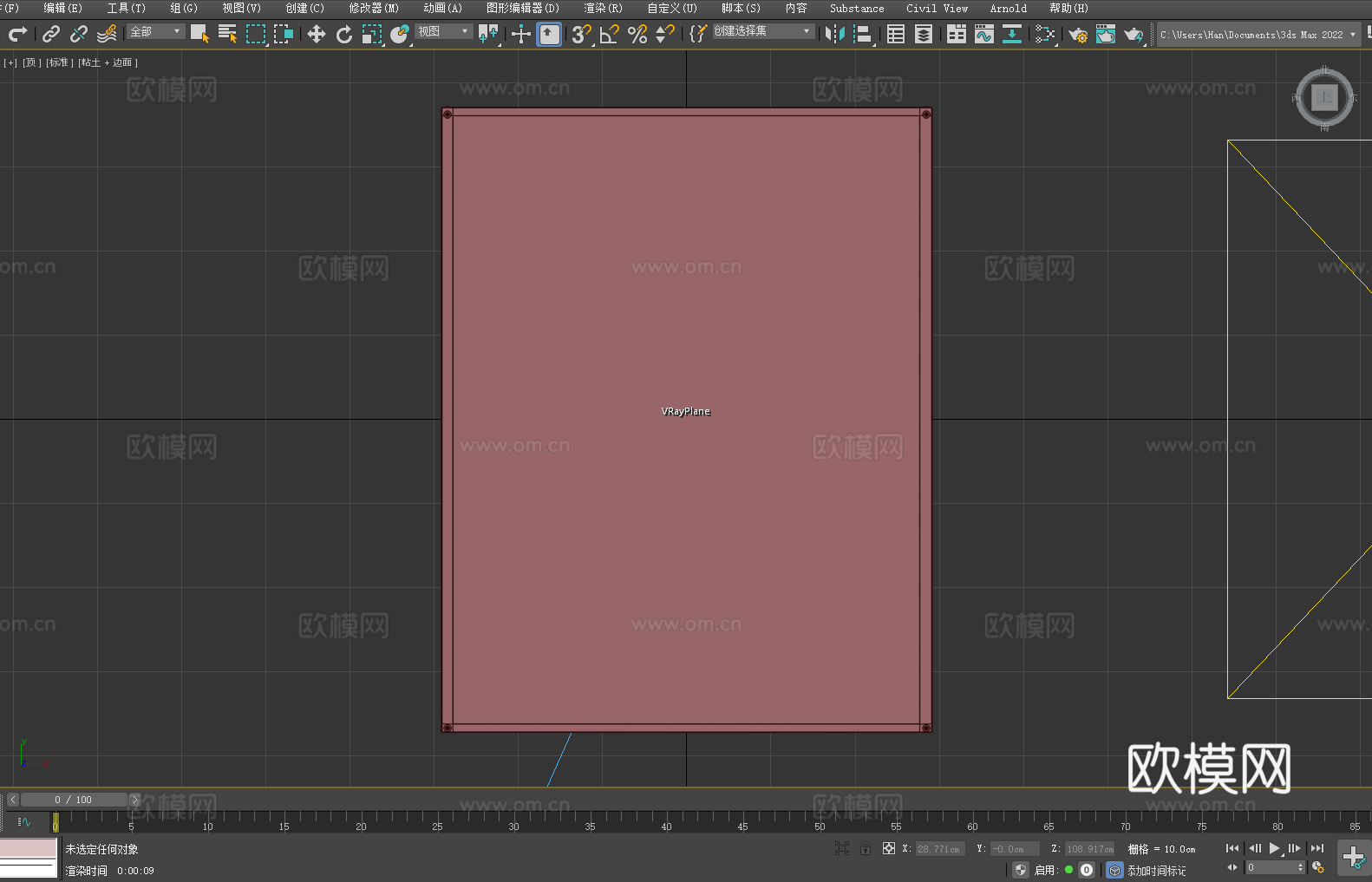Click Play Animation button
This screenshot has height=882, width=1372.
pyautogui.click(x=1274, y=848)
